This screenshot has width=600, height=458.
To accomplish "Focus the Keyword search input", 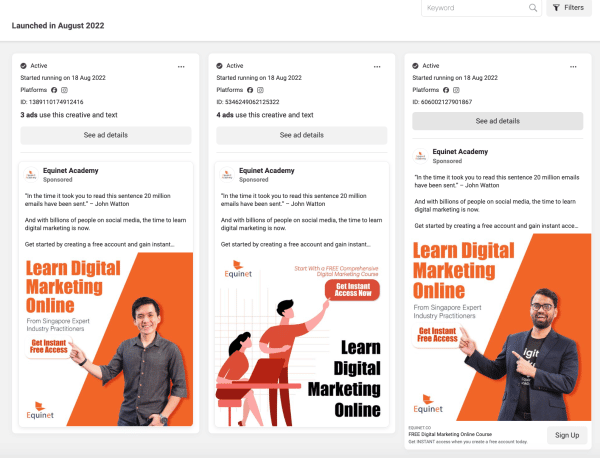I will [481, 8].
